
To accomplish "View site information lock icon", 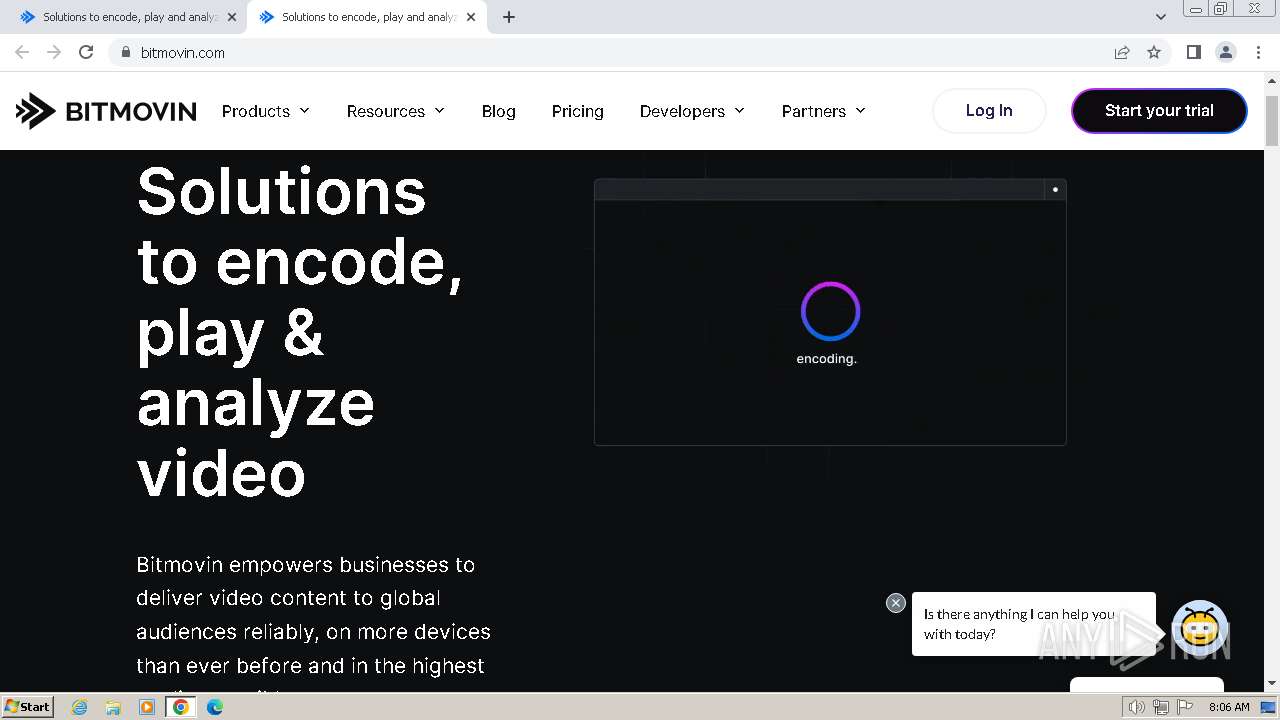I will point(125,52).
